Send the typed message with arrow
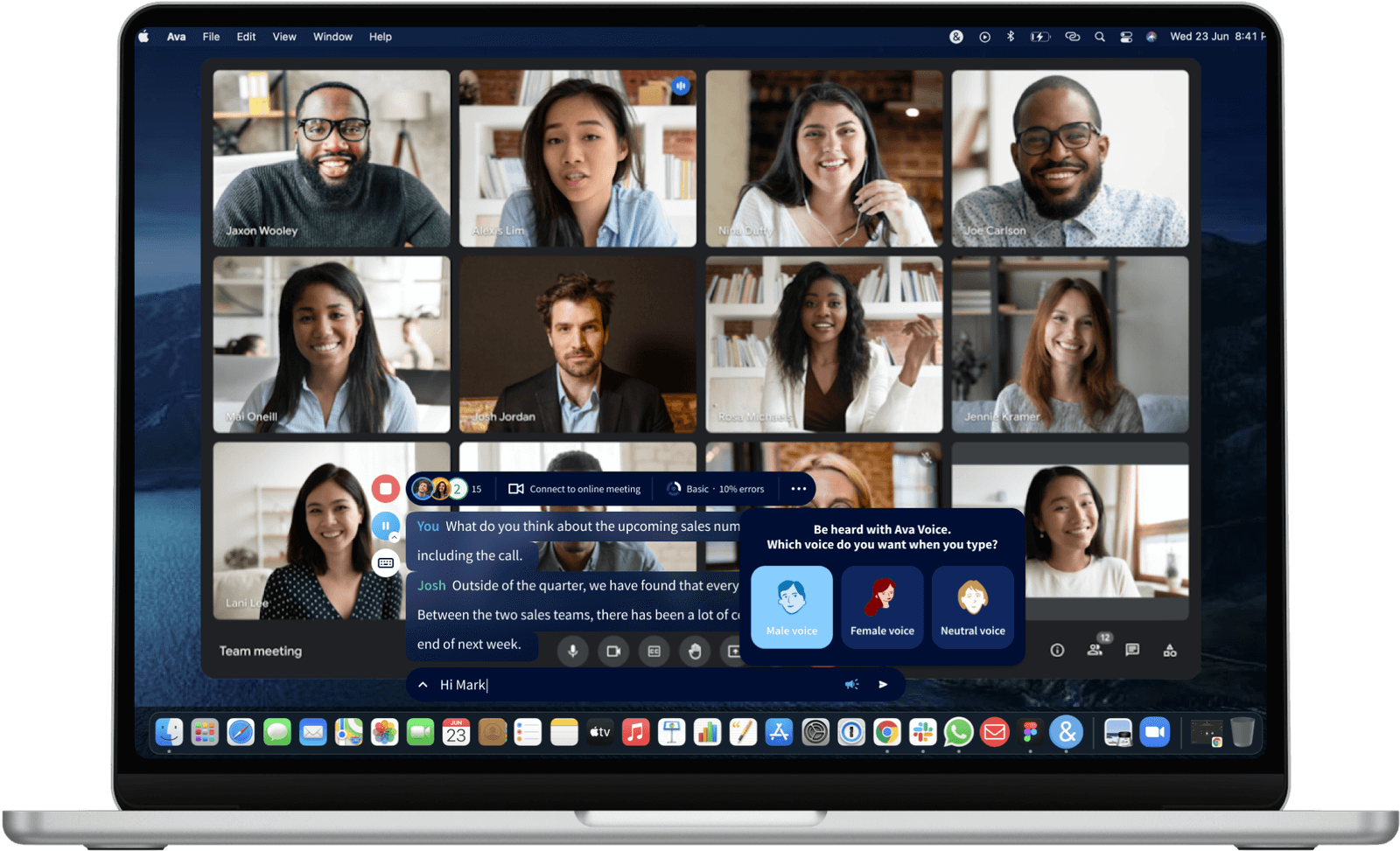The height and width of the screenshot is (851, 1400). pos(883,685)
